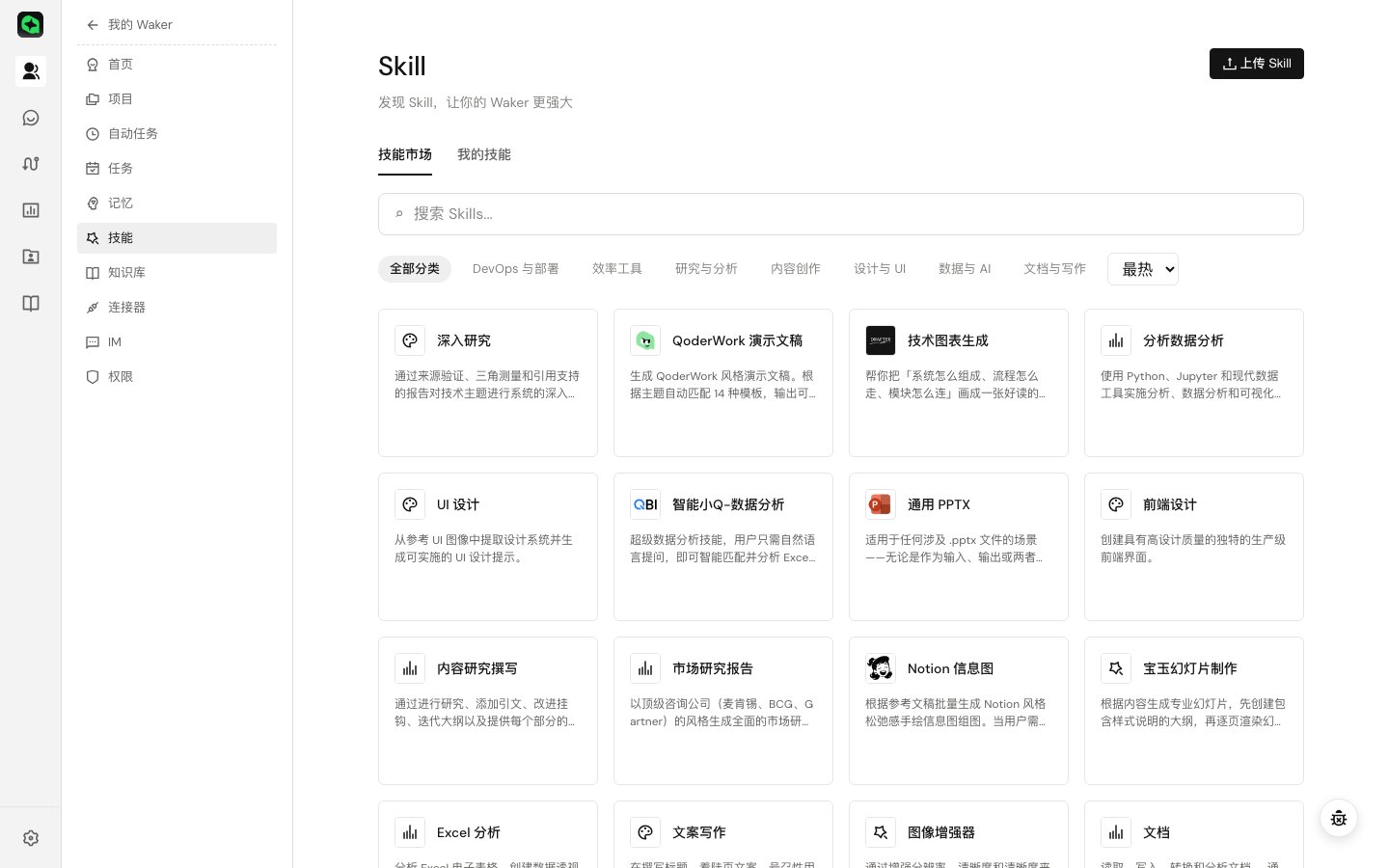The width and height of the screenshot is (1389, 868).
Task: Open the chat bubble icon in left rail
Action: [x=31, y=118]
